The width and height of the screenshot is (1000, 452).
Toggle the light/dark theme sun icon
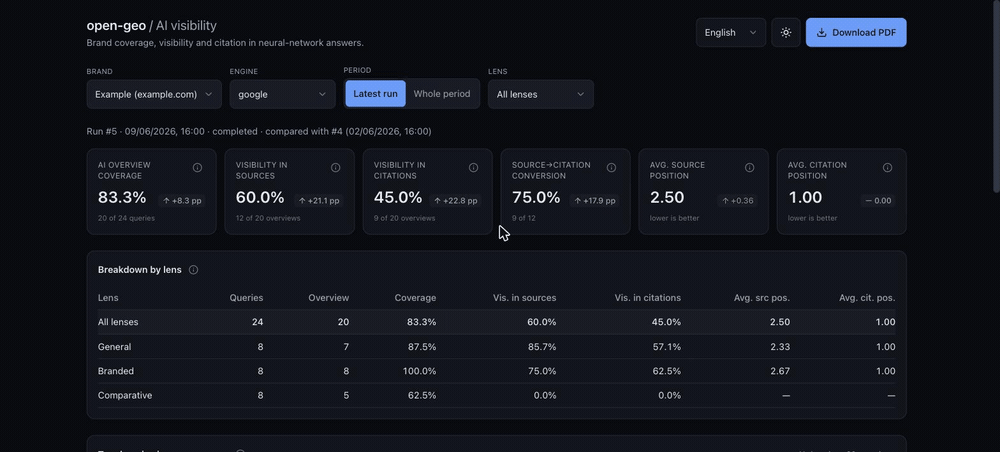tap(786, 33)
